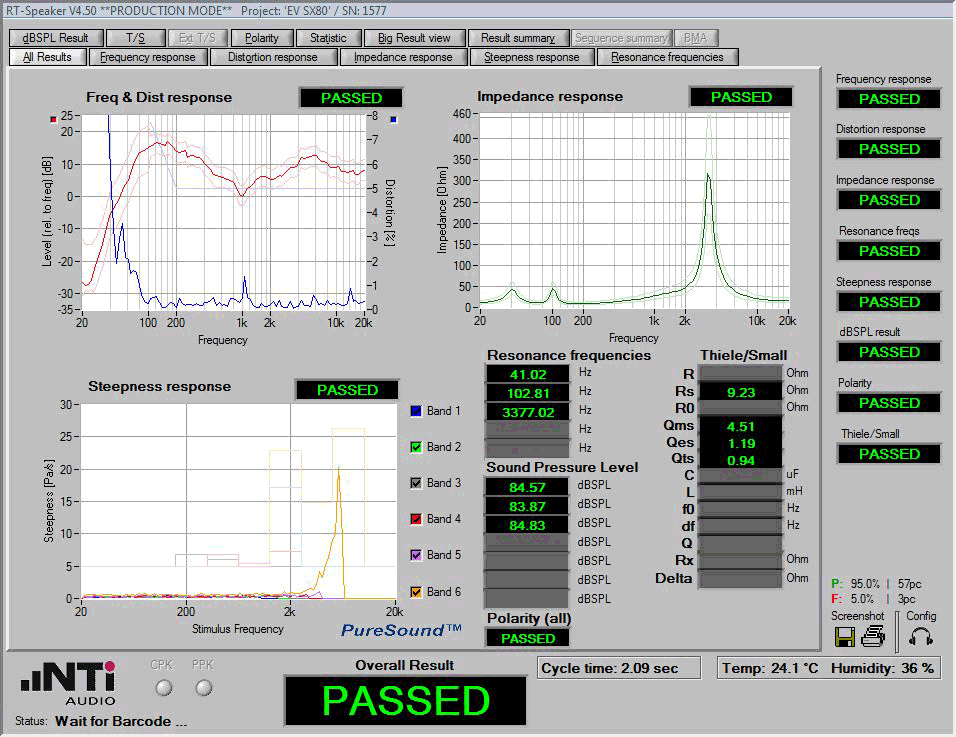Screen dimensions: 956x737
Task: Click the Band 4 red legend swatch
Action: [x=416, y=519]
